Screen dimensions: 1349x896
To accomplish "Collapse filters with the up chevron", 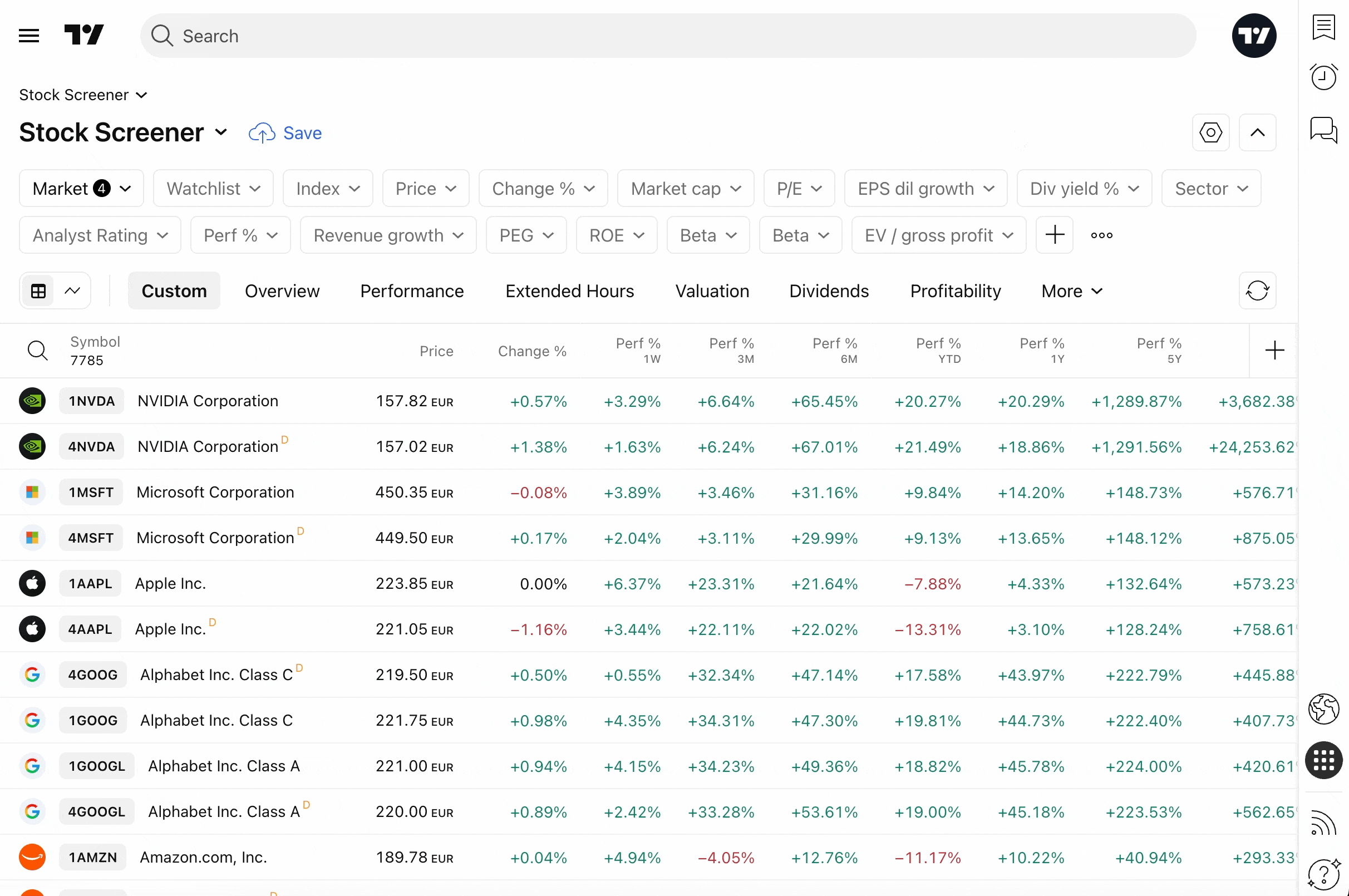I will click(1257, 132).
